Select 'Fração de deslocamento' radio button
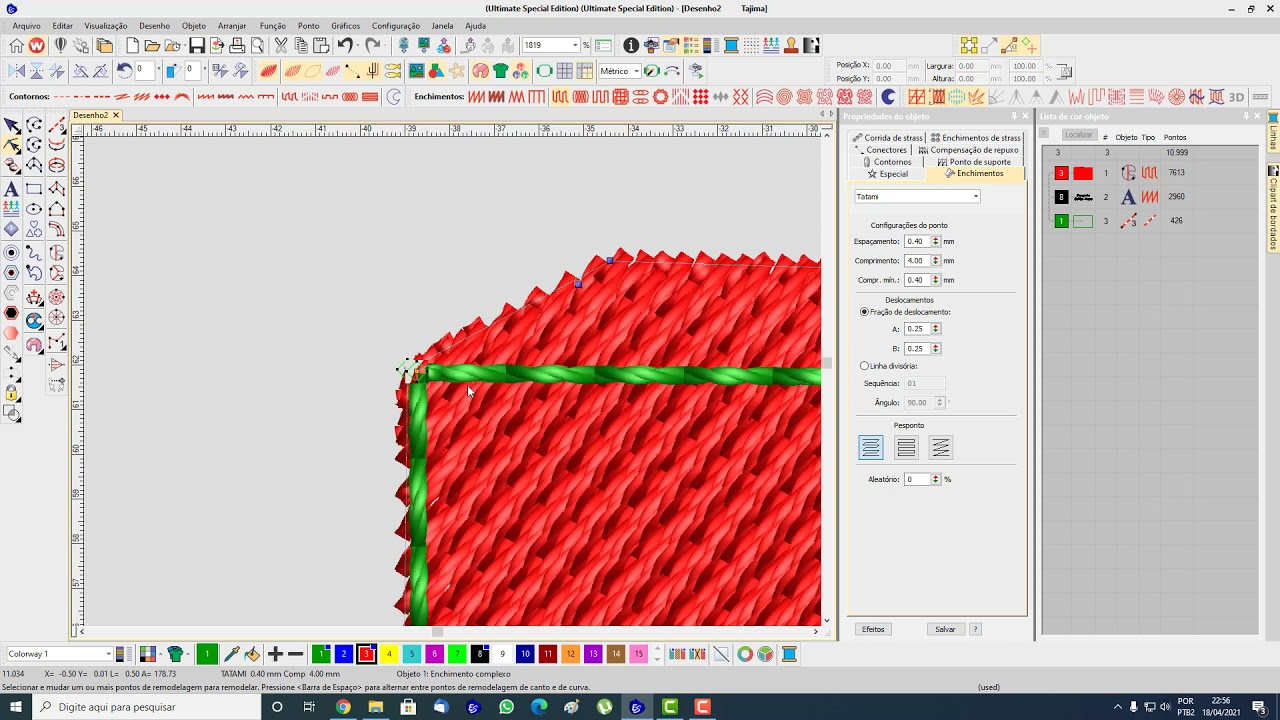1280x720 pixels. (x=865, y=312)
